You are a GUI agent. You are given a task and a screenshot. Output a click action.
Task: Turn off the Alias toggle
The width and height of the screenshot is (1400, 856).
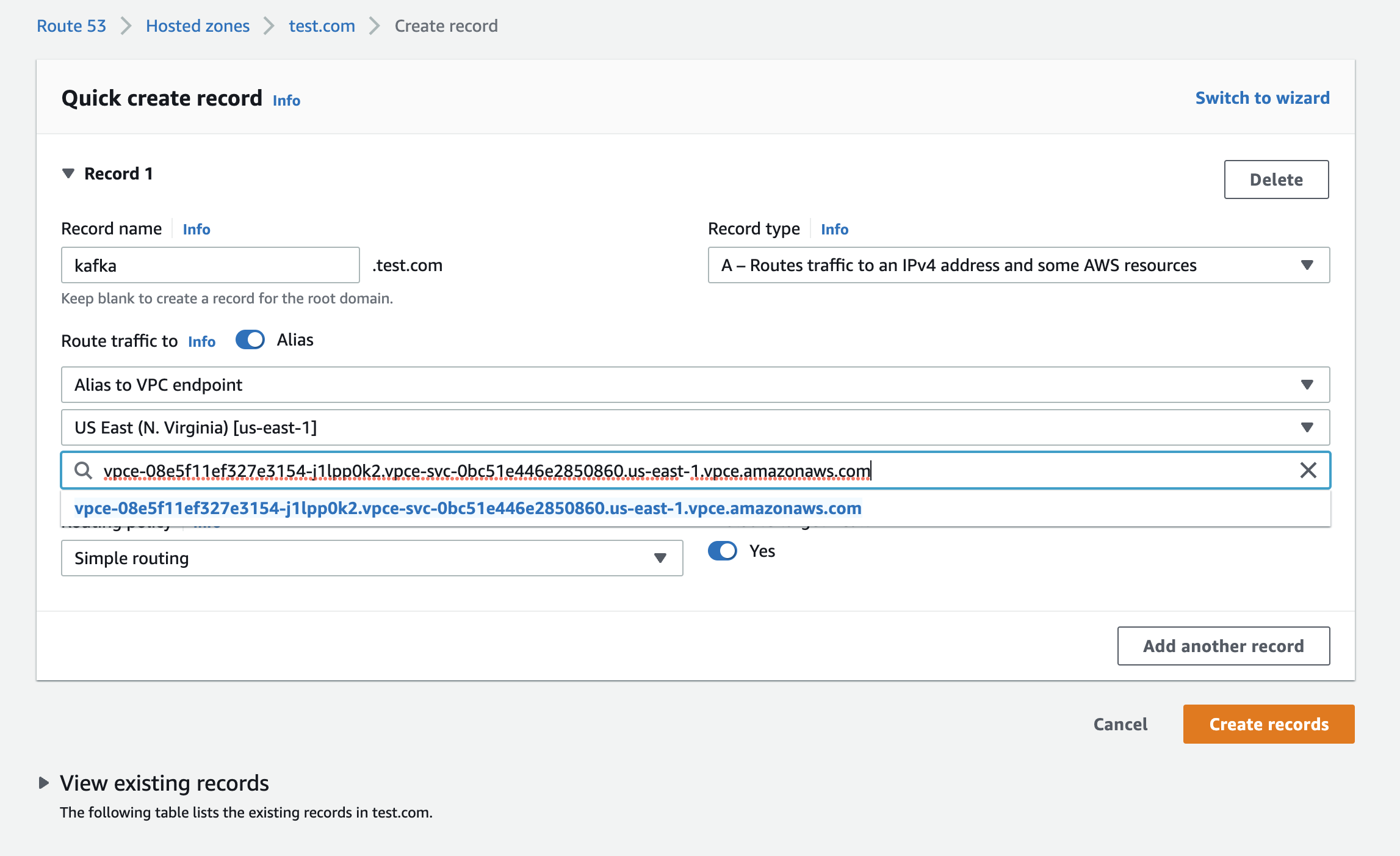click(x=250, y=340)
